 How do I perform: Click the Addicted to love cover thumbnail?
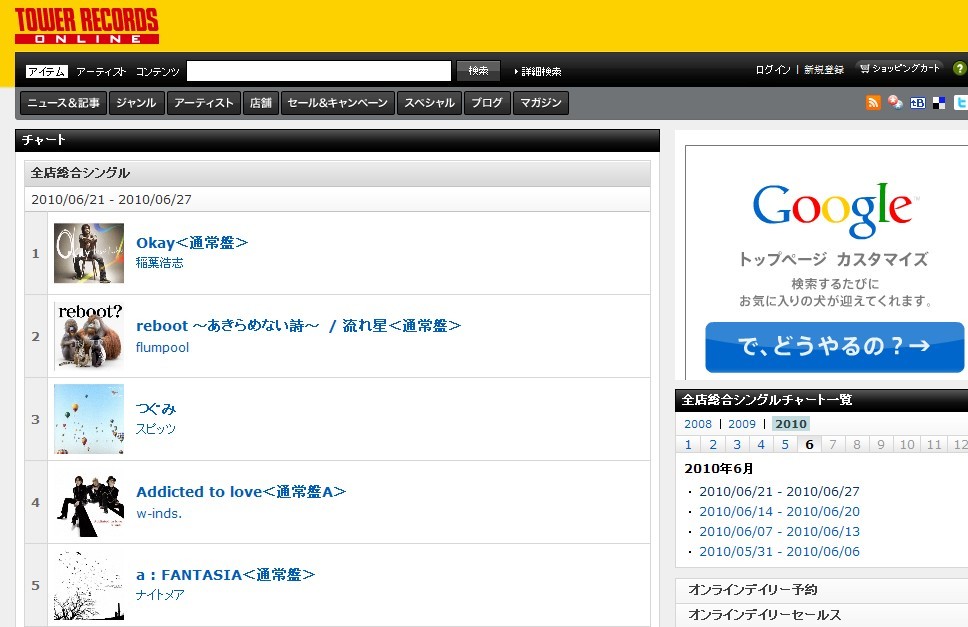pos(89,502)
